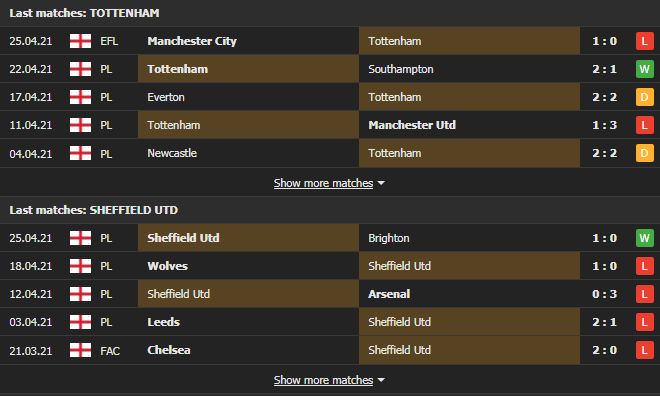Click the red L badge on the Wolves match
Image resolution: width=660 pixels, height=396 pixels.
pos(644,266)
